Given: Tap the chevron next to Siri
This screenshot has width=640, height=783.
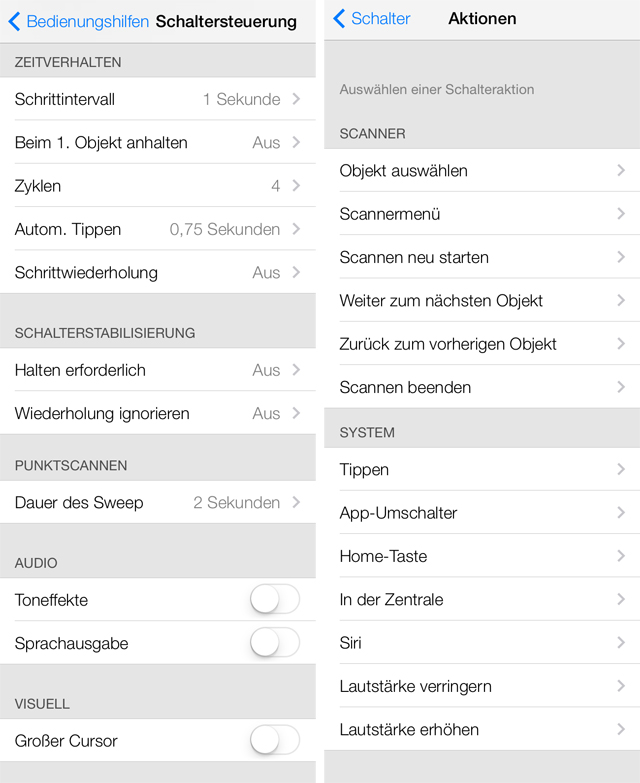Looking at the screenshot, I should (x=621, y=642).
